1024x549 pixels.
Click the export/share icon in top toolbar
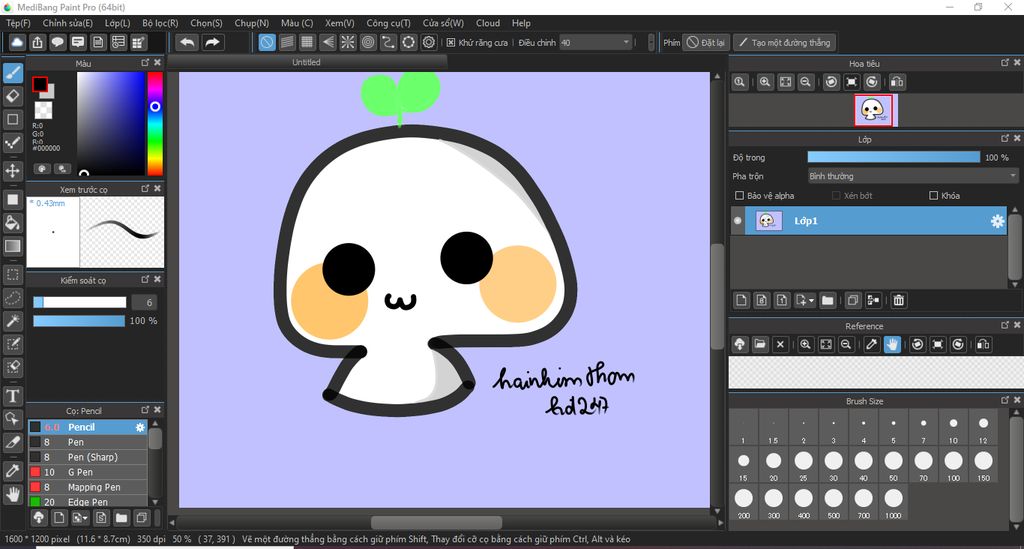[37, 42]
